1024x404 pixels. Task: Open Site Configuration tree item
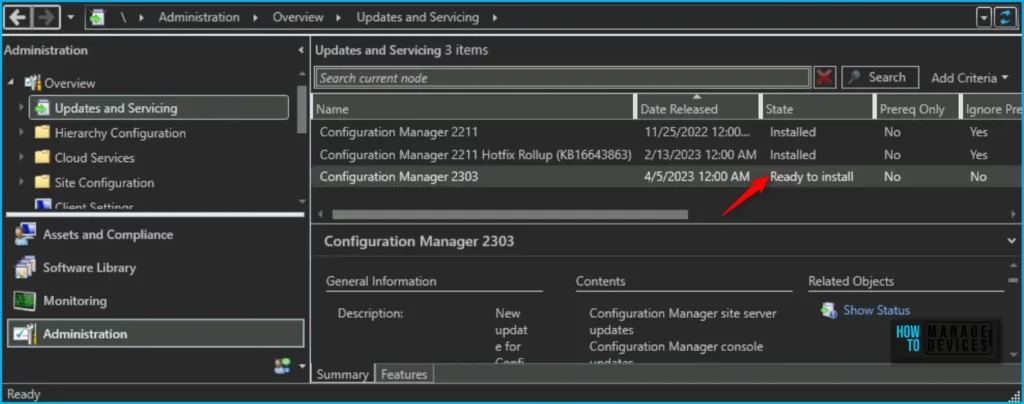[x=104, y=182]
